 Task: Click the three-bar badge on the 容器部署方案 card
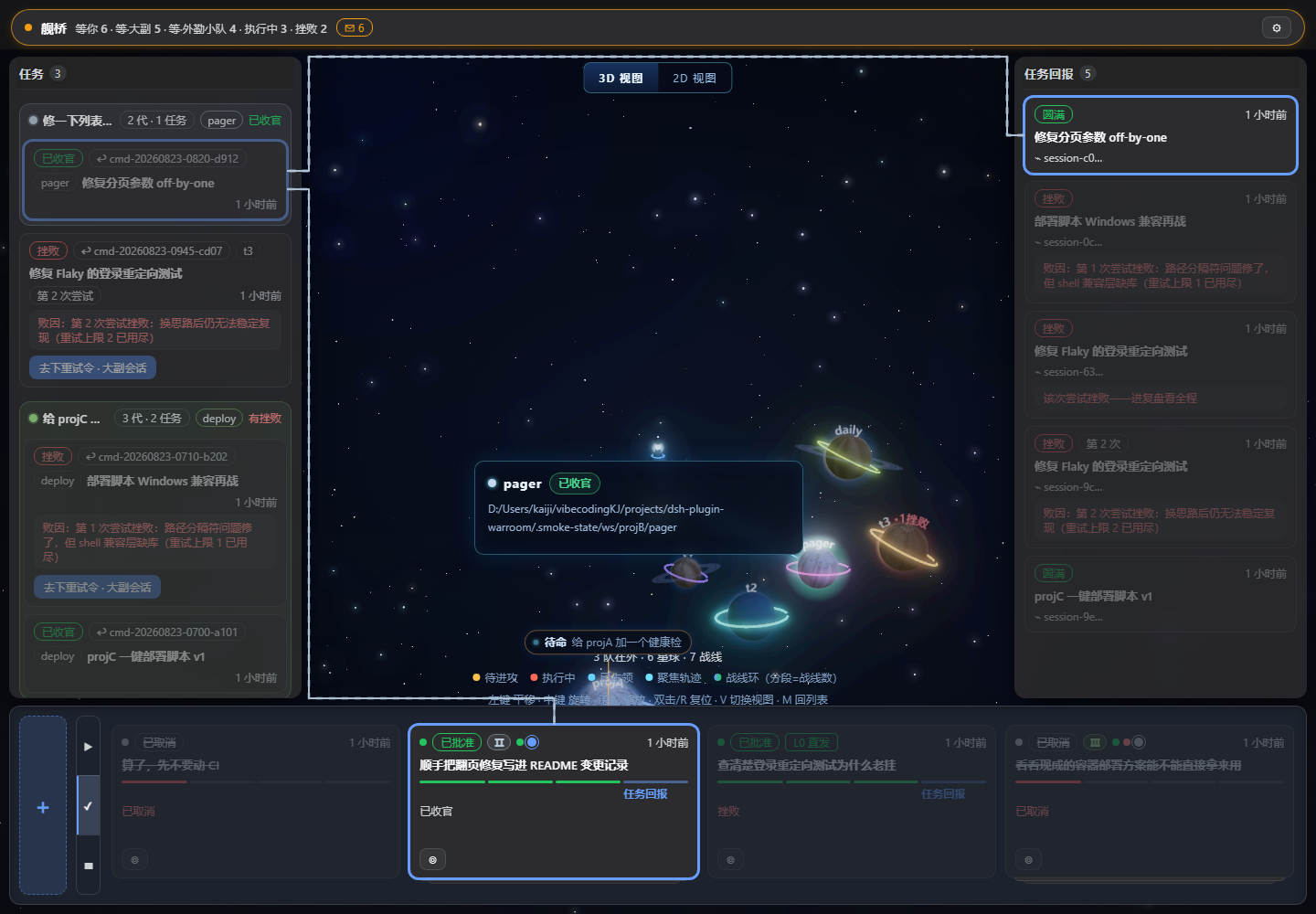pyautogui.click(x=1095, y=742)
